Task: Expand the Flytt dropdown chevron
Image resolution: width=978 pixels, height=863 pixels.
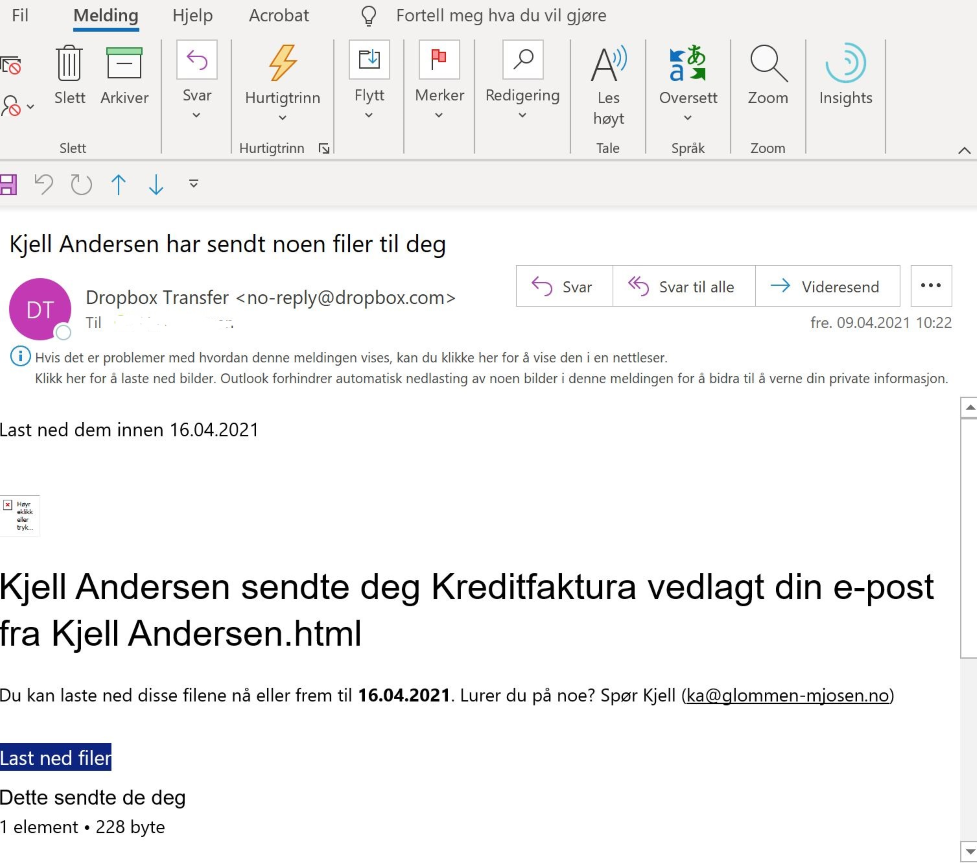Action: point(369,115)
